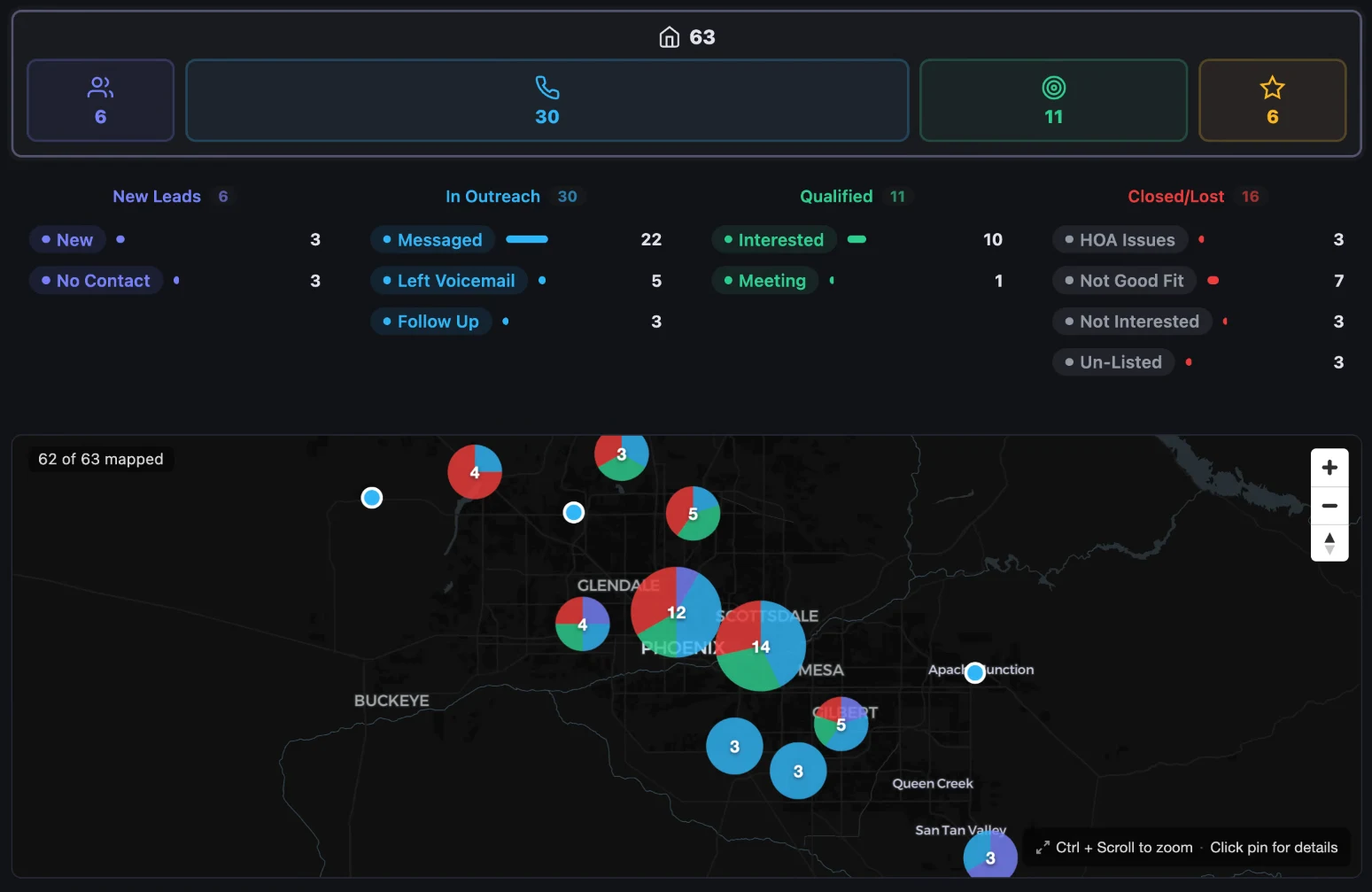Select the star icon card showing 6
Image resolution: width=1372 pixels, height=892 pixels.
click(1272, 100)
